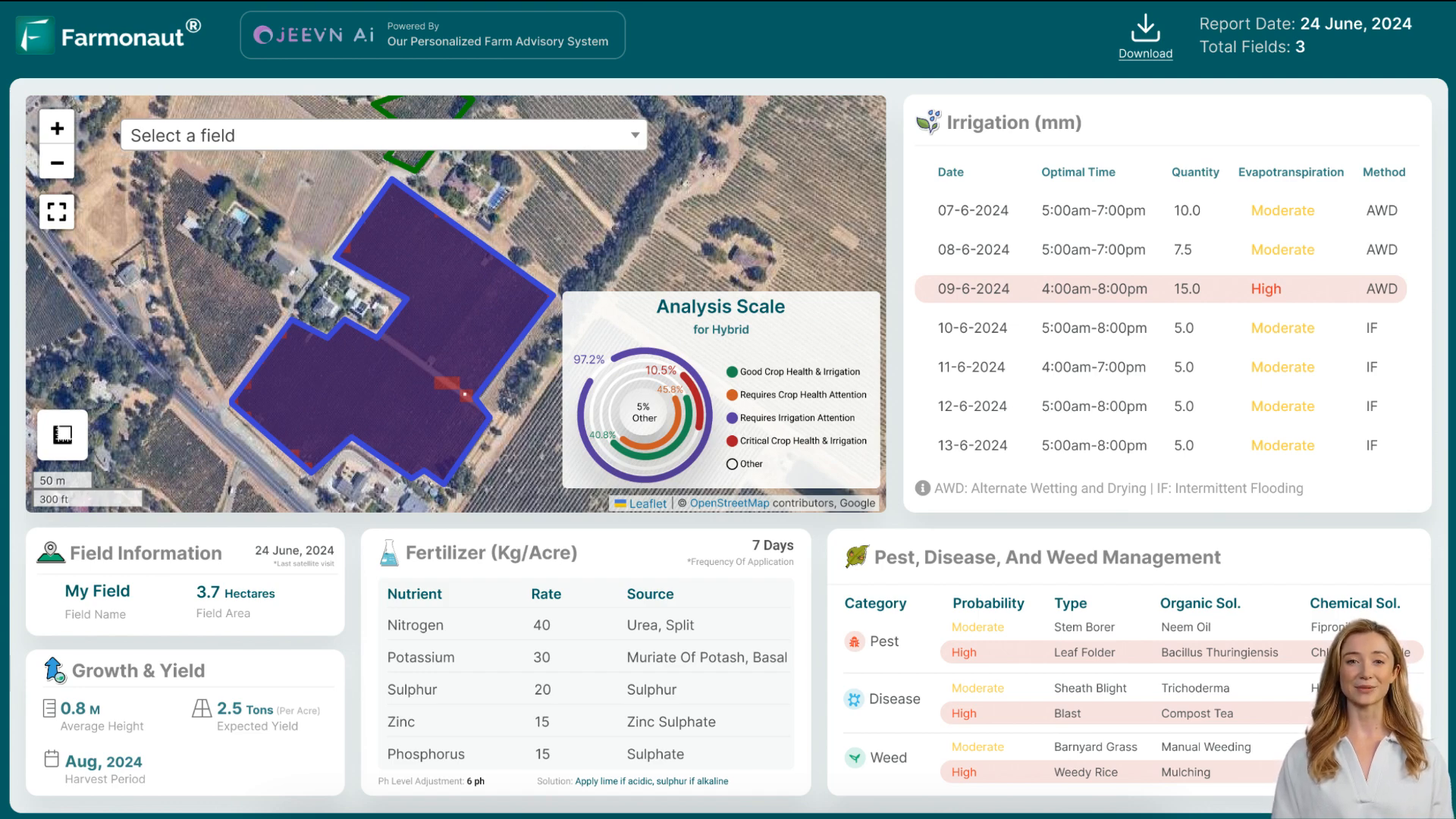Select the 09-6-2024 High evapotranspiration row

[1163, 289]
